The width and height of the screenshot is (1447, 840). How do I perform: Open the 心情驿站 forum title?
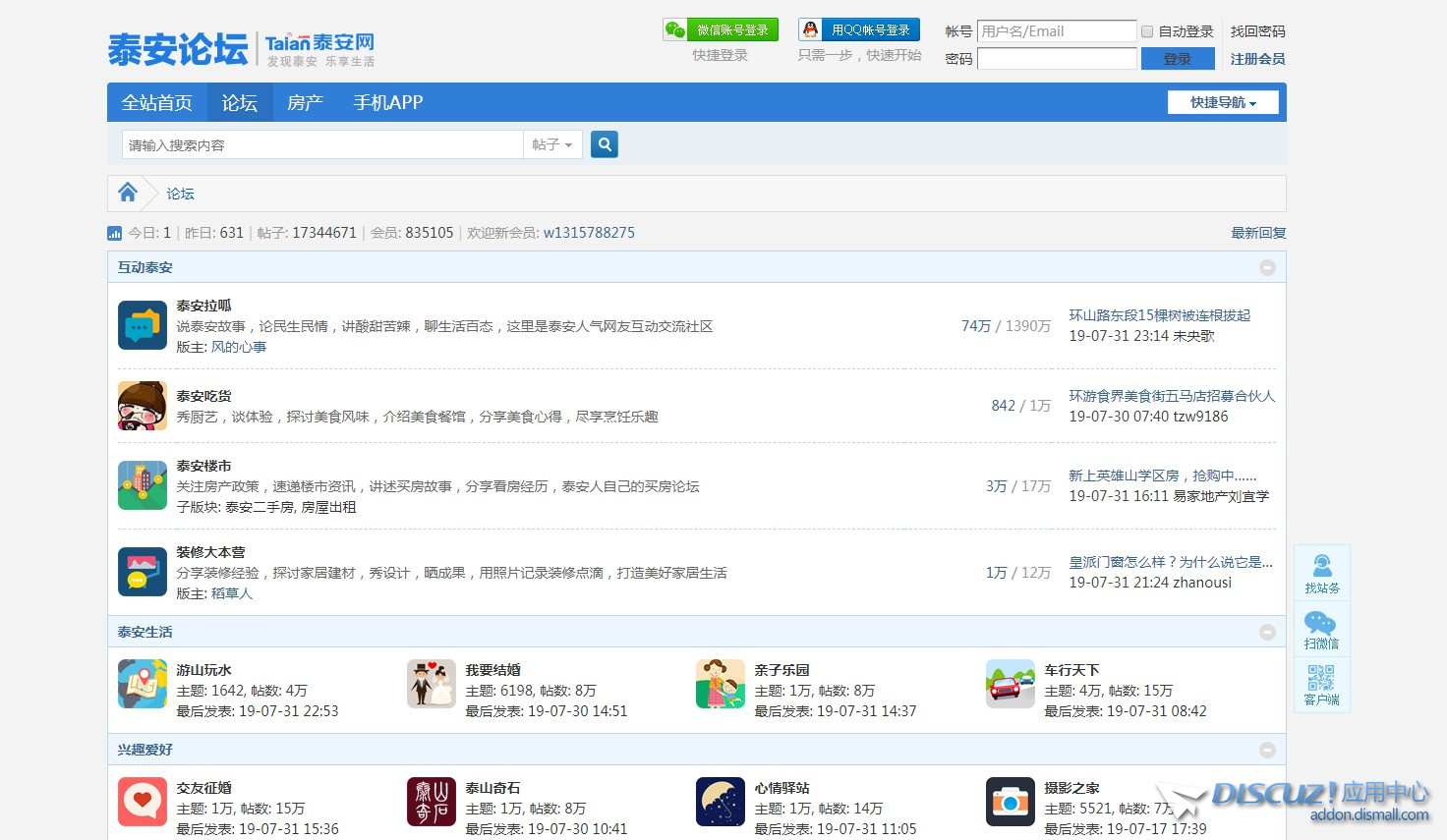tap(781, 788)
